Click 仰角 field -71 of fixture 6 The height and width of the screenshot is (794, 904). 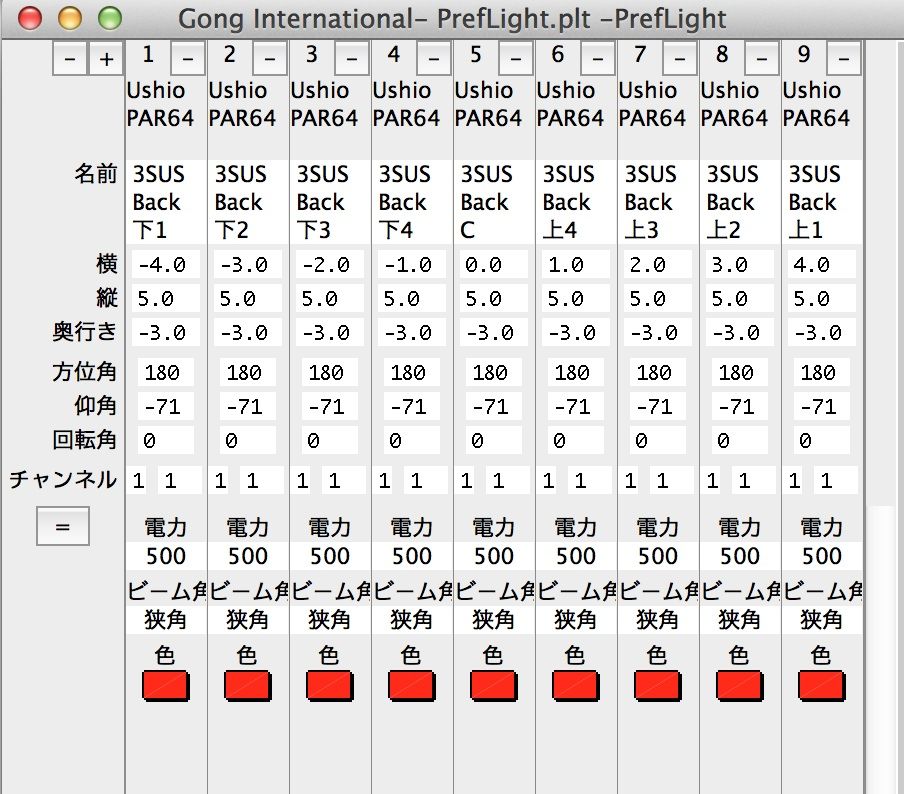[x=575, y=407]
